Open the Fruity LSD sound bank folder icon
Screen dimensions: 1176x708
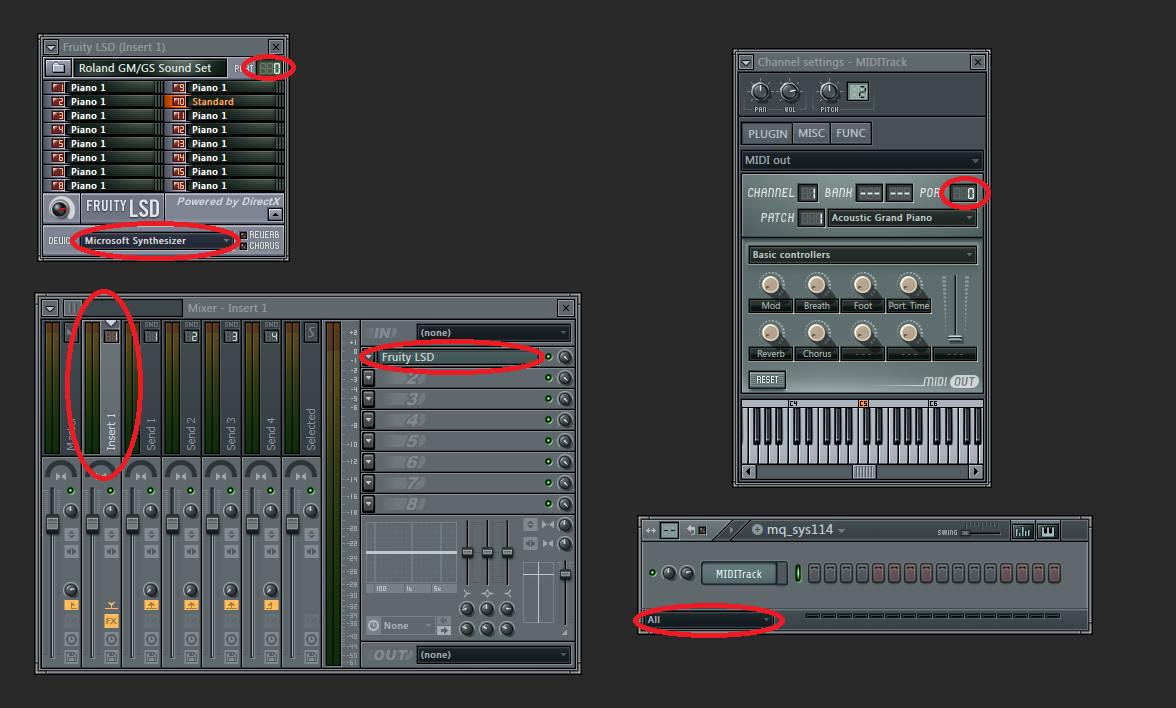coord(57,68)
